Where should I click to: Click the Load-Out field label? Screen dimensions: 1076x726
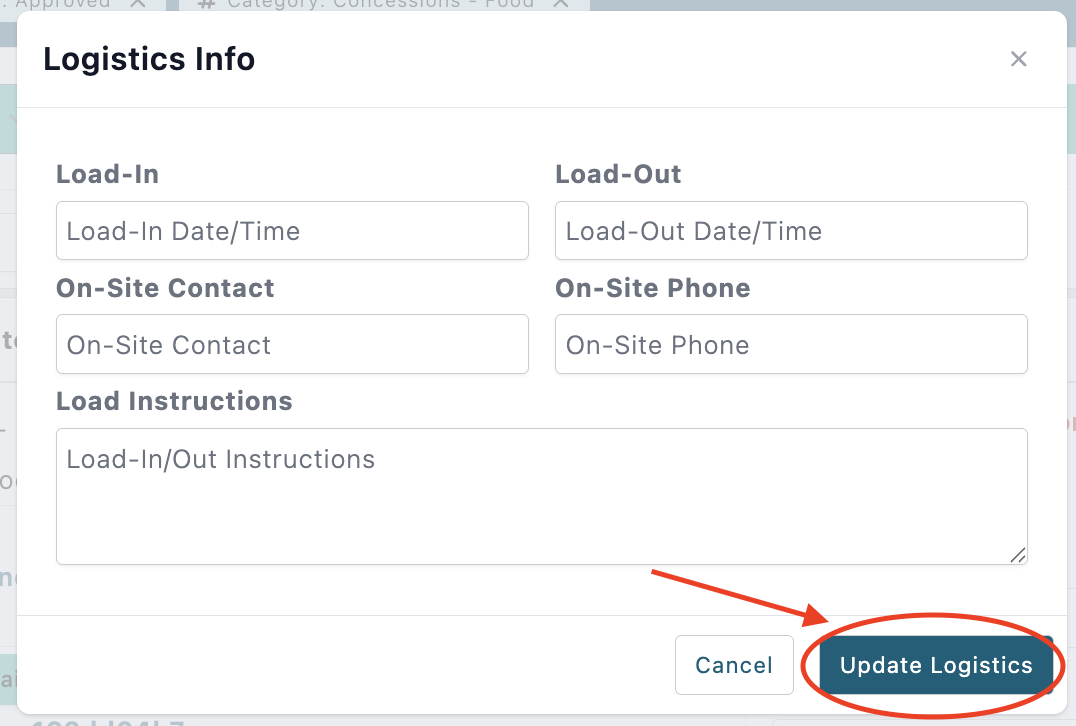[618, 174]
